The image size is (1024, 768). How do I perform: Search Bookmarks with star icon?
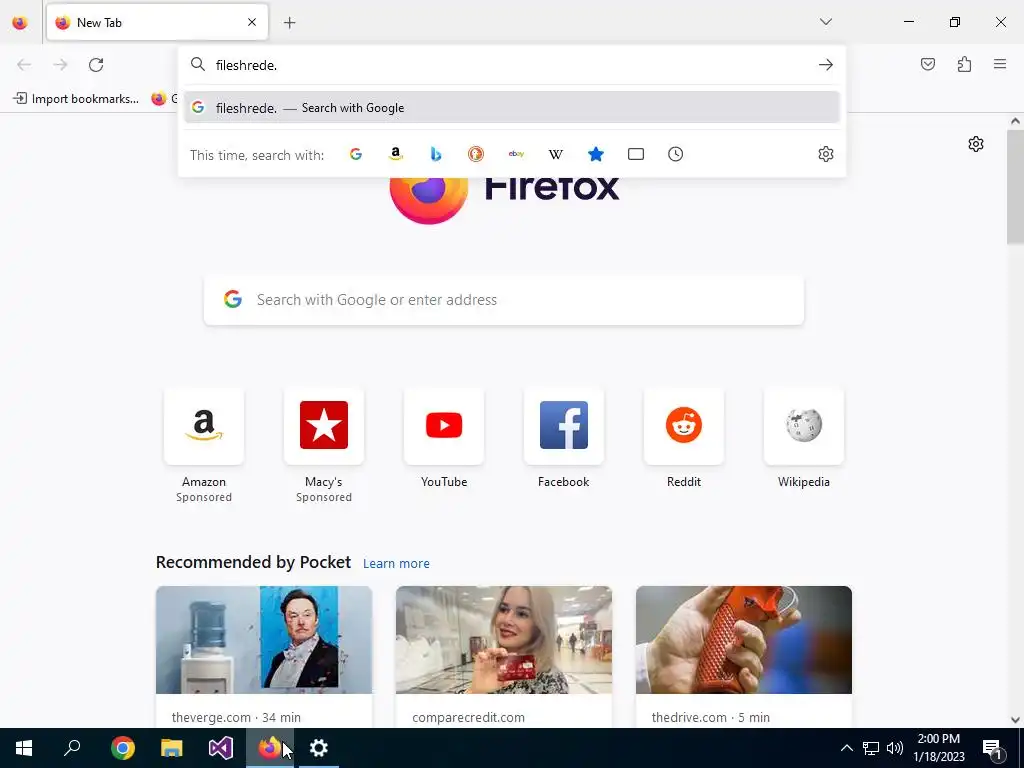tap(596, 154)
